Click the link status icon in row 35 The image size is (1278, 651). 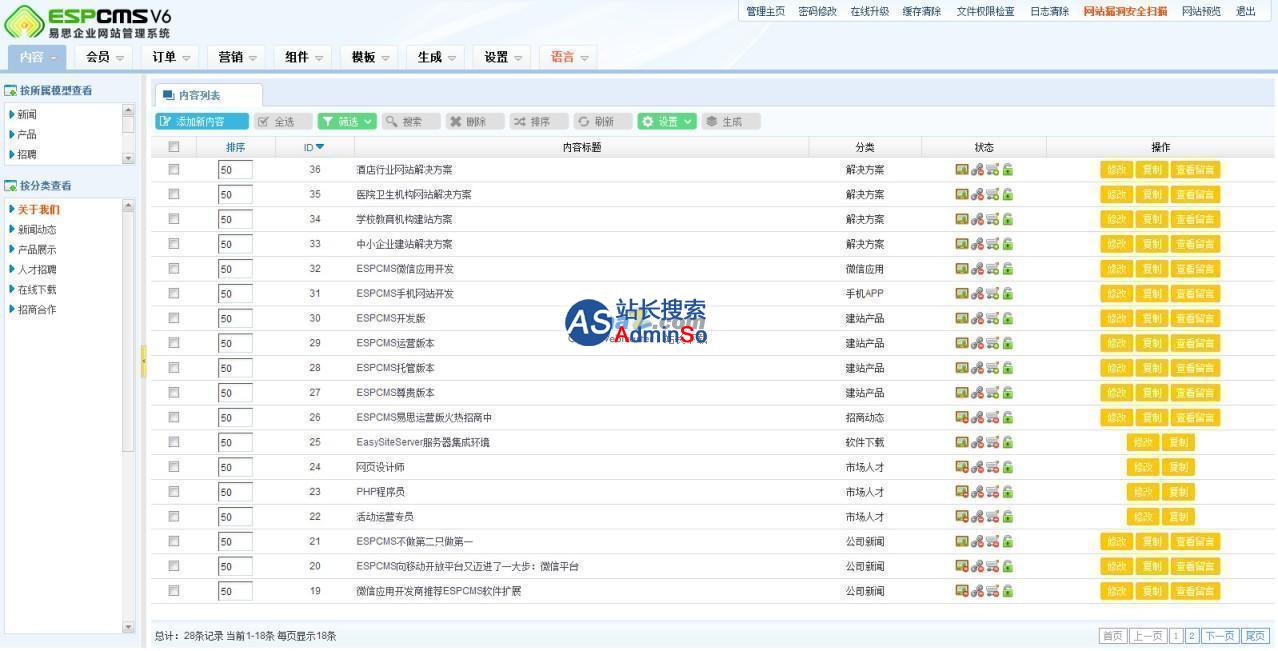977,194
